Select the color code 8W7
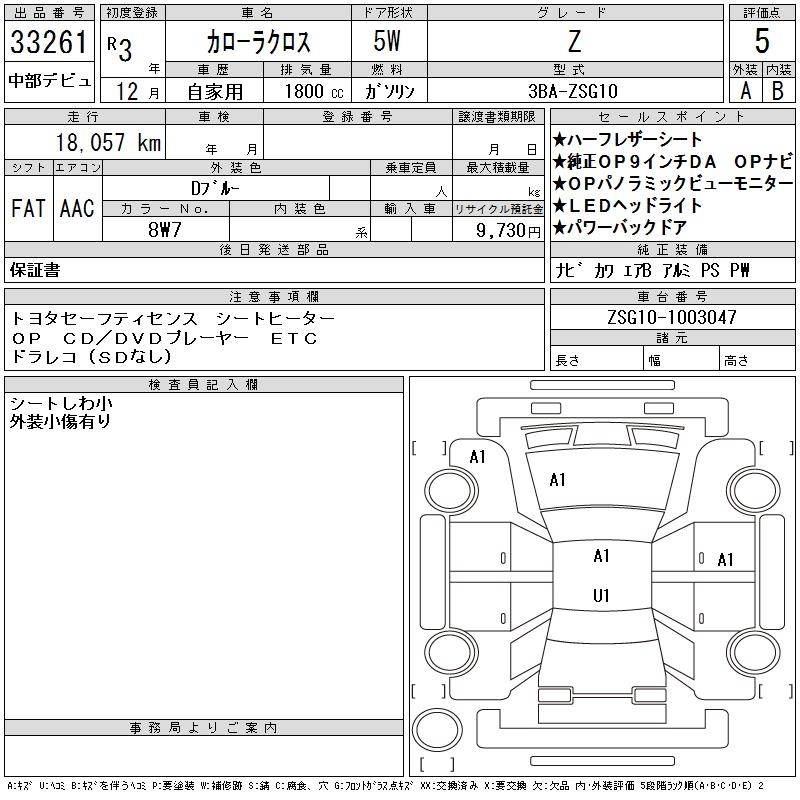The height and width of the screenshot is (800, 800). [164, 229]
